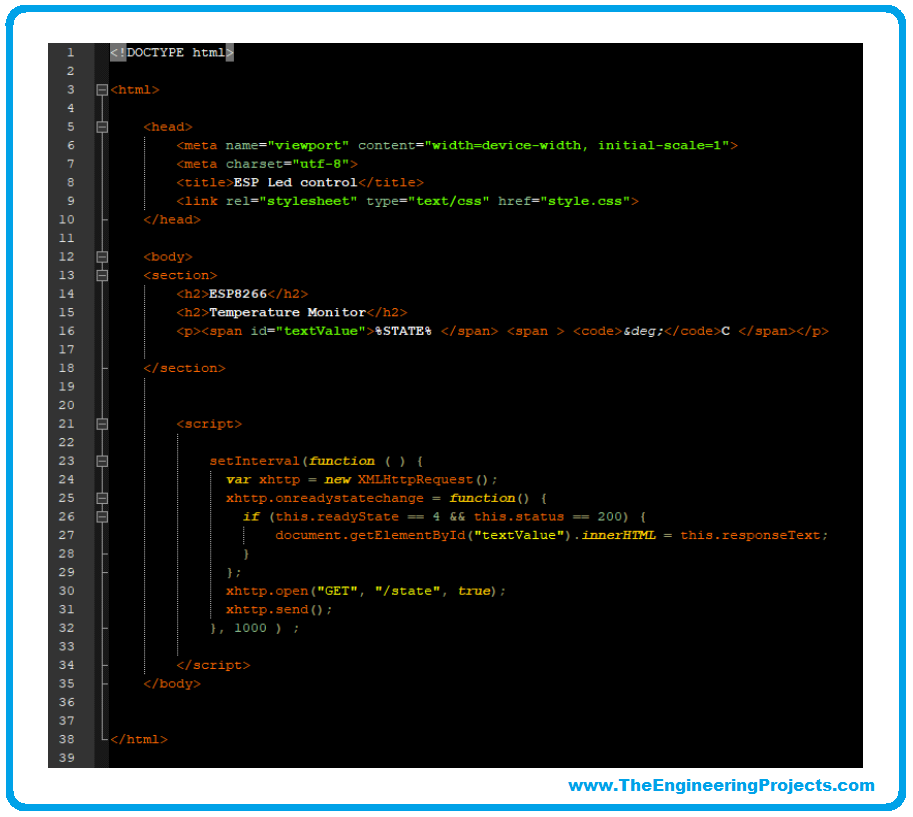Click the "viewport" attribute value
The height and width of the screenshot is (817, 913).
[x=308, y=146]
